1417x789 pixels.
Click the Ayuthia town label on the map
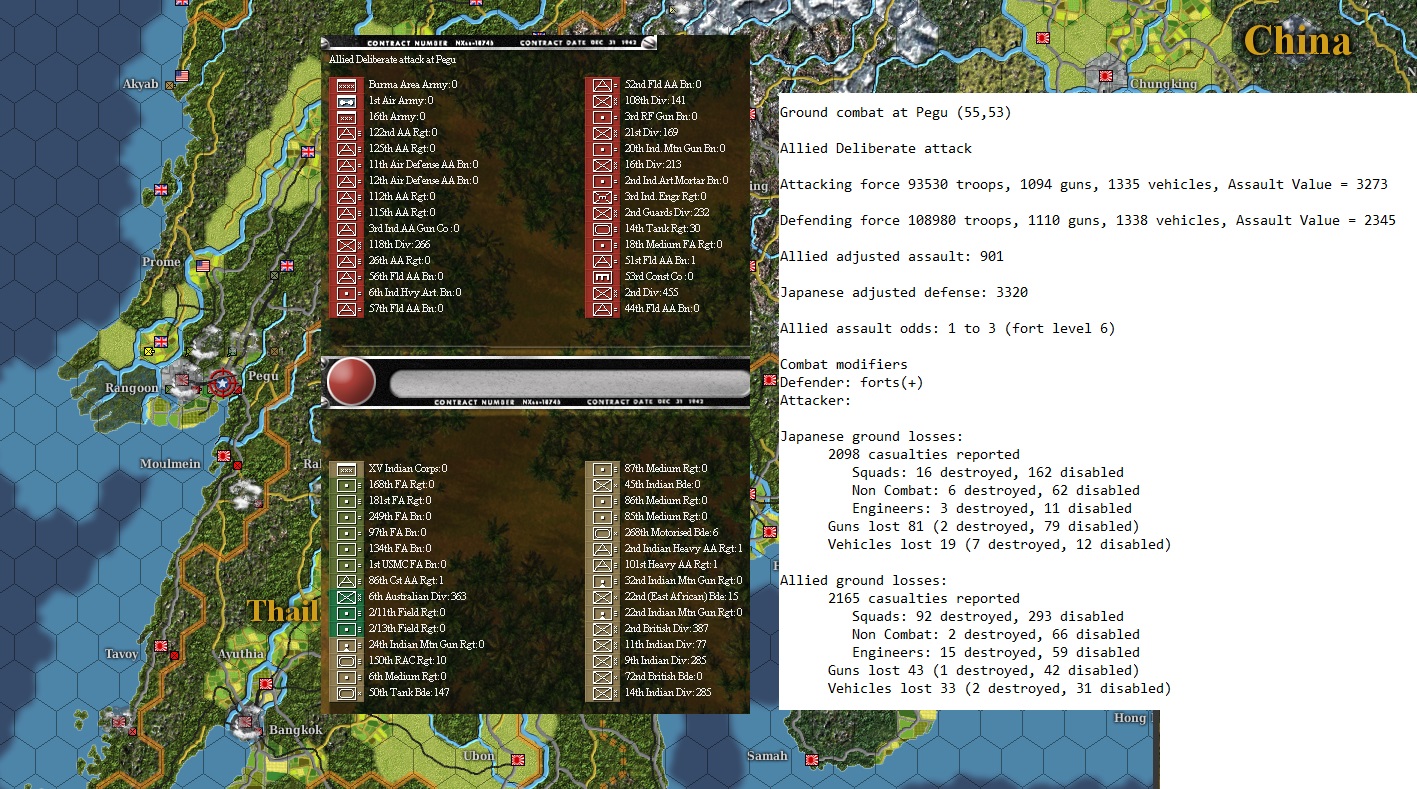[240, 655]
